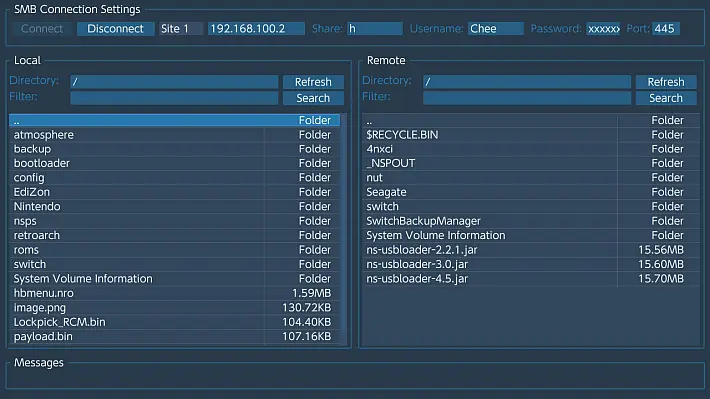Select the image.png file
Viewport: 710px width, 399px height.
174,308
